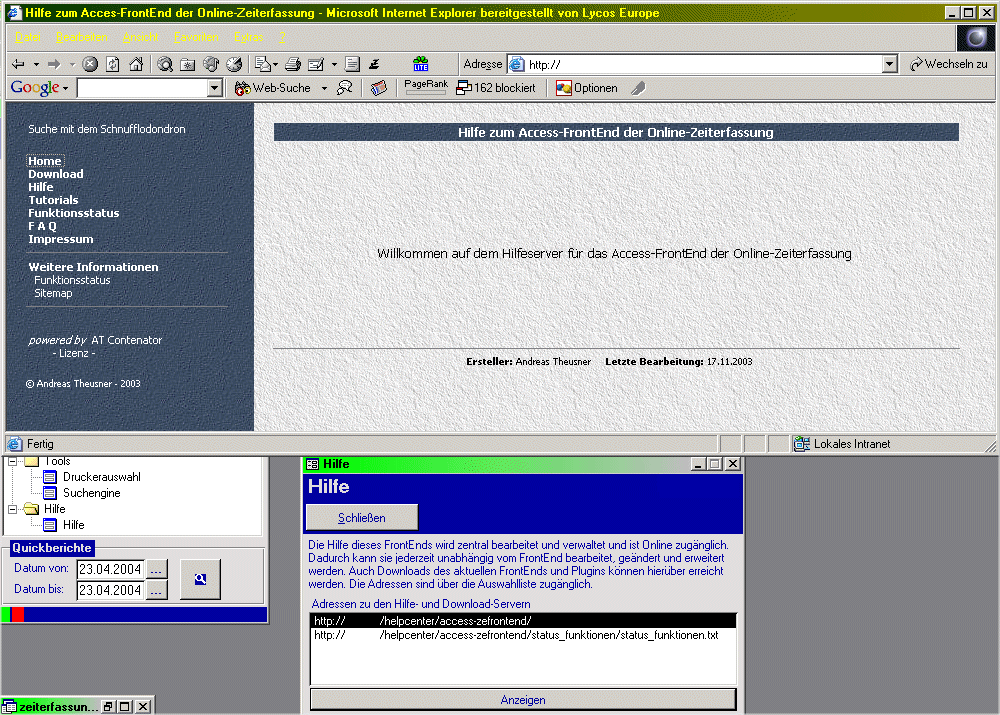Click the Quickberichte search magnifier button
This screenshot has height=715, width=1000.
[x=200, y=579]
